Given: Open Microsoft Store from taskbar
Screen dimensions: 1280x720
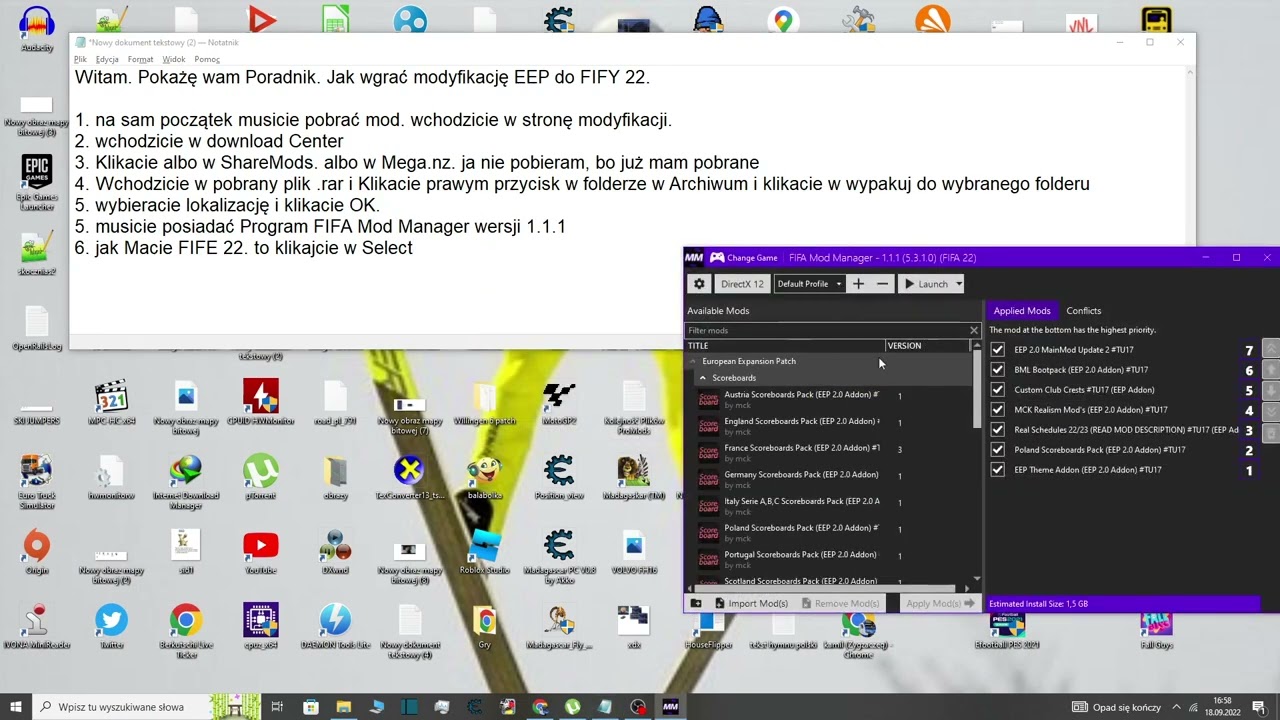Looking at the screenshot, I should (x=311, y=707).
